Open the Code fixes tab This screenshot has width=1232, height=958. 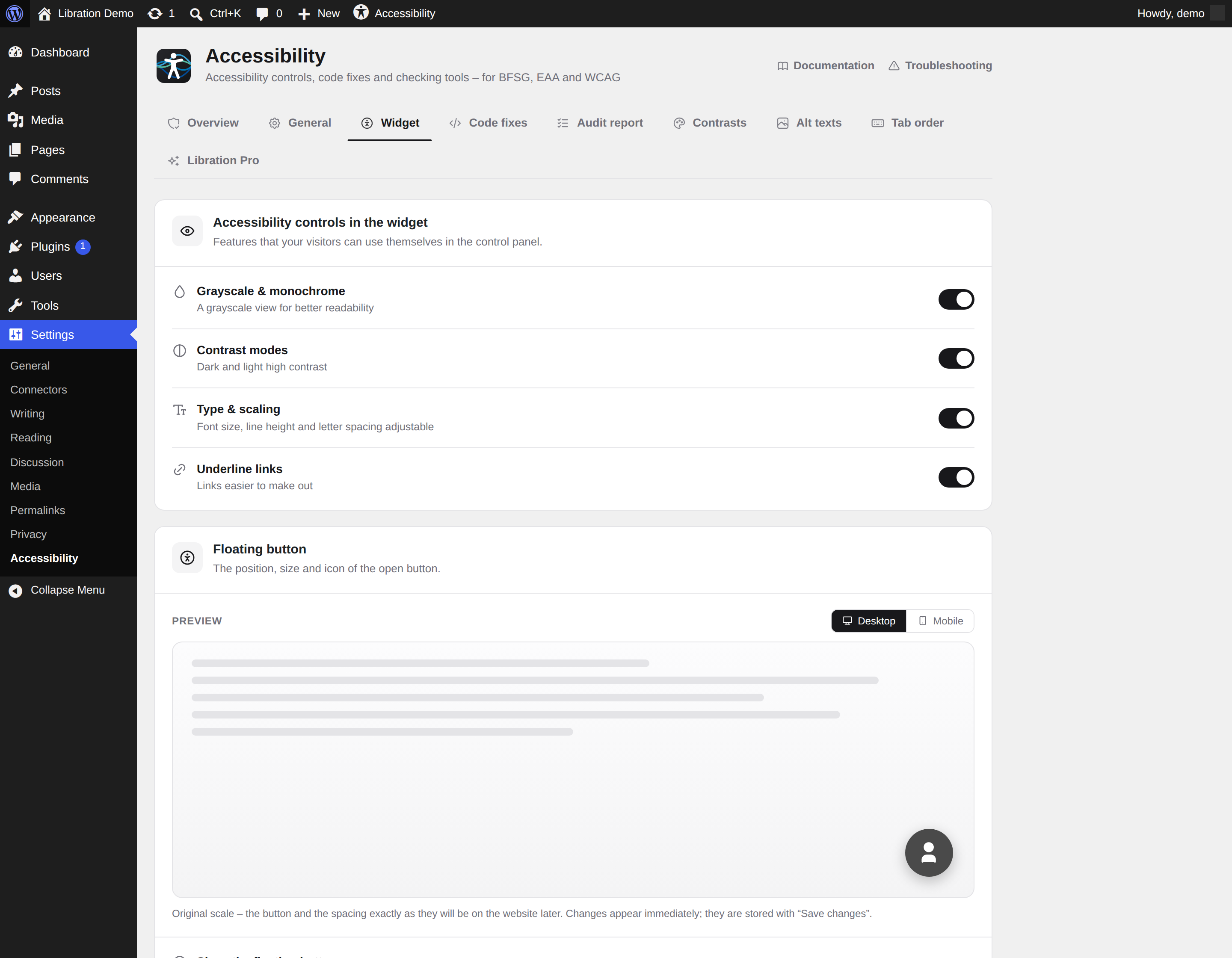pos(488,123)
